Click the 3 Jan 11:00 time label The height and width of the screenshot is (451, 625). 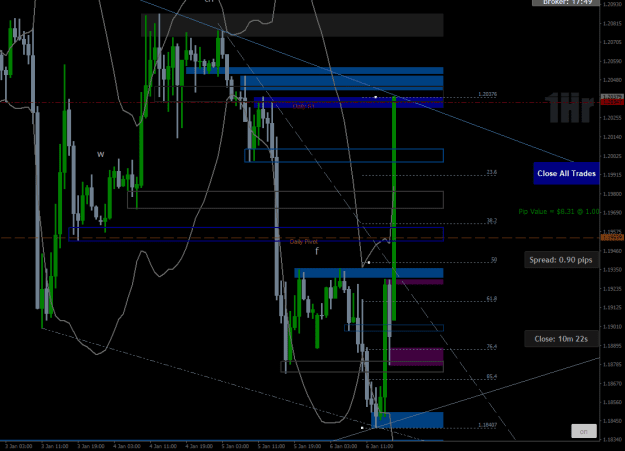[x=55, y=446]
